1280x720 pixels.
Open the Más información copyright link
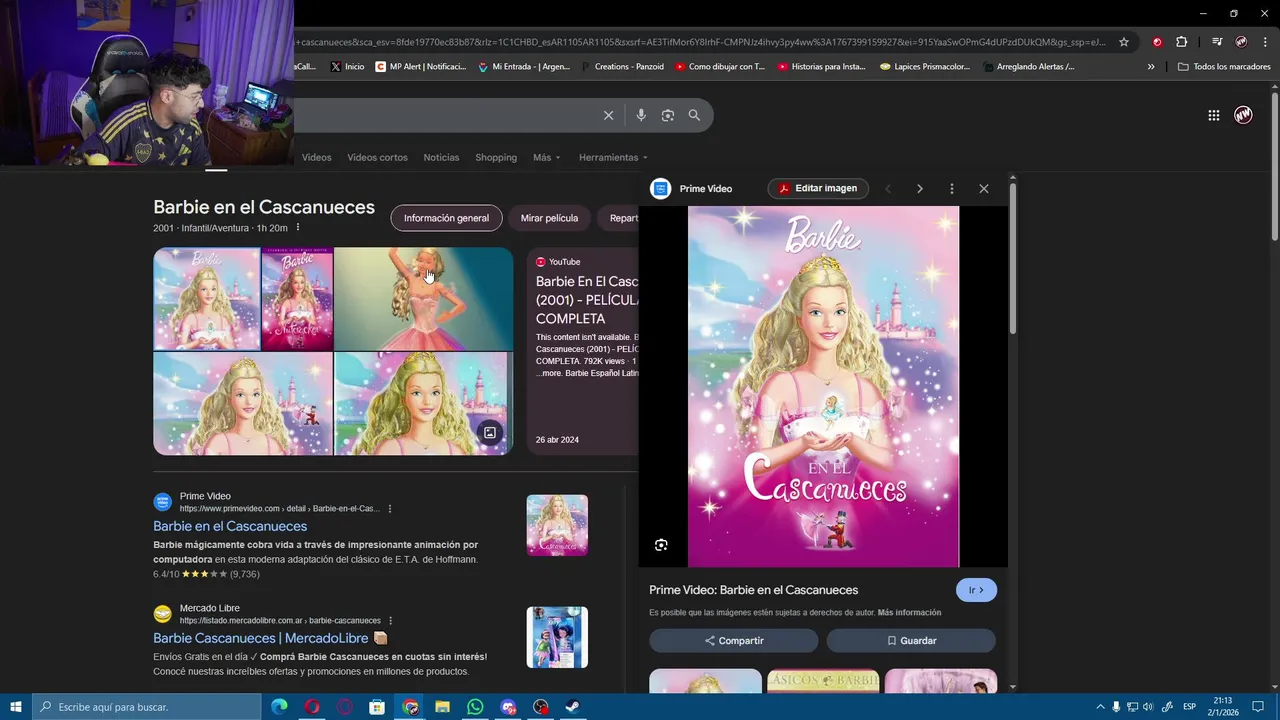point(909,612)
